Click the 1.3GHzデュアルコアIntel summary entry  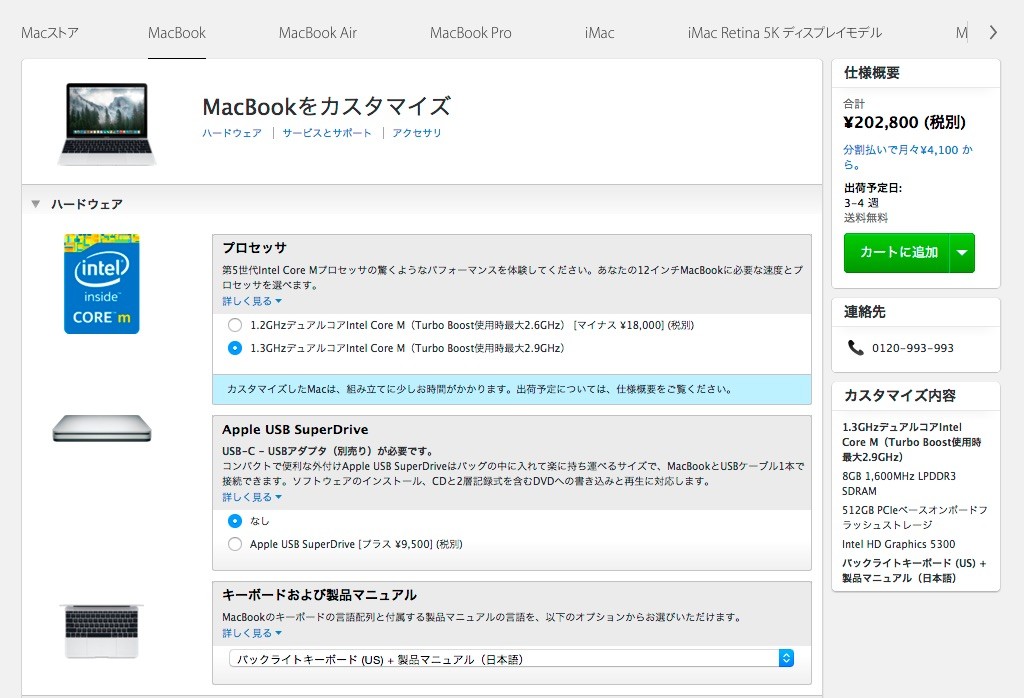pyautogui.click(x=912, y=442)
